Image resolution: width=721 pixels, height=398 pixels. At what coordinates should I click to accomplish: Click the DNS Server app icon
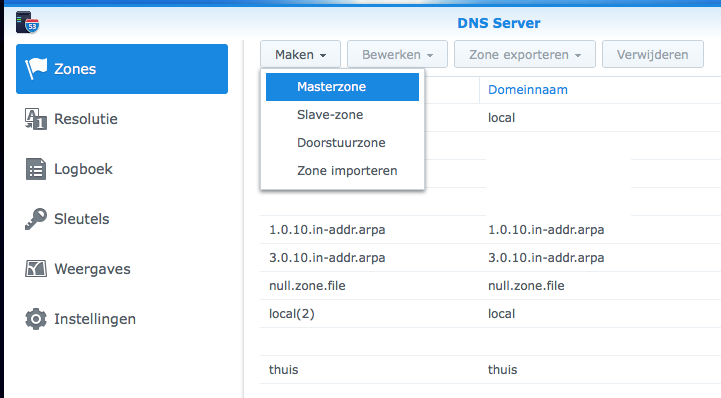tap(27, 22)
